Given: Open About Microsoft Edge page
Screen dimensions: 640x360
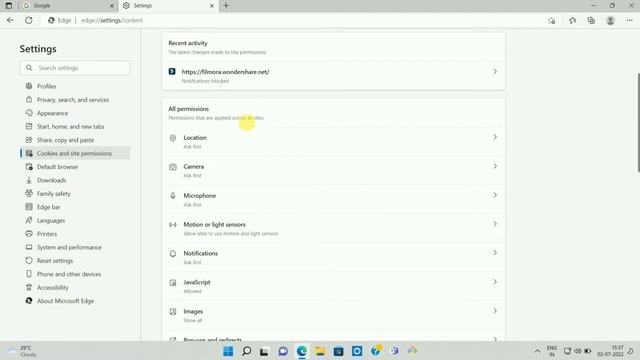Looking at the screenshot, I should pyautogui.click(x=65, y=301).
